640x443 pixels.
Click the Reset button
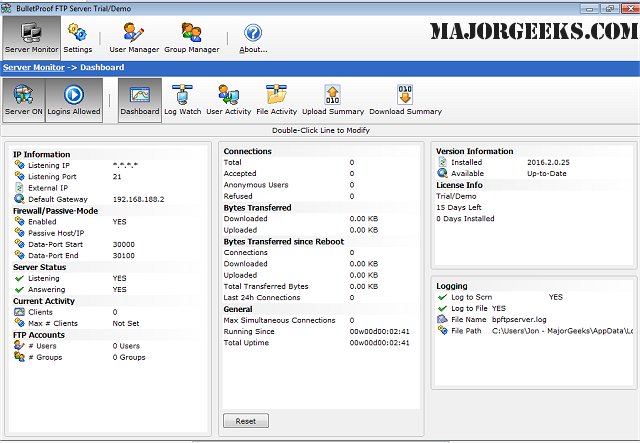tap(246, 421)
